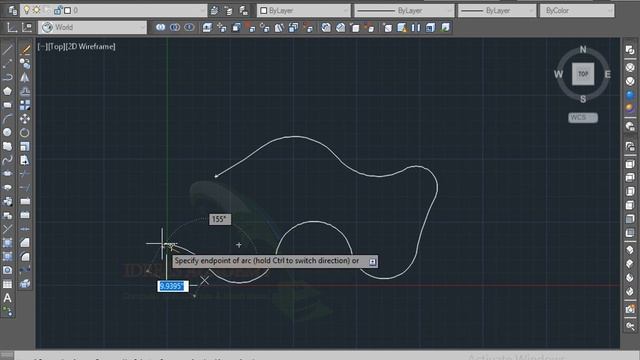The height and width of the screenshot is (360, 640).
Task: Click the blue Realistic visual style sphere
Action: (x=630, y=95)
